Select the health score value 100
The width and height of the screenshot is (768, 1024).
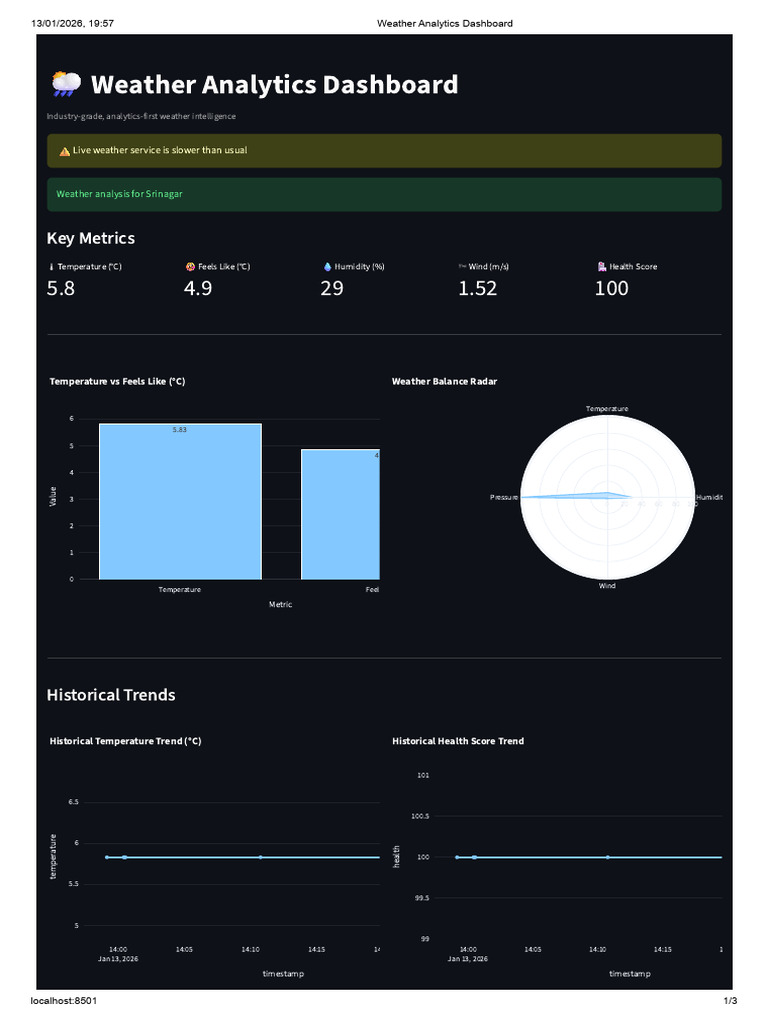[611, 288]
